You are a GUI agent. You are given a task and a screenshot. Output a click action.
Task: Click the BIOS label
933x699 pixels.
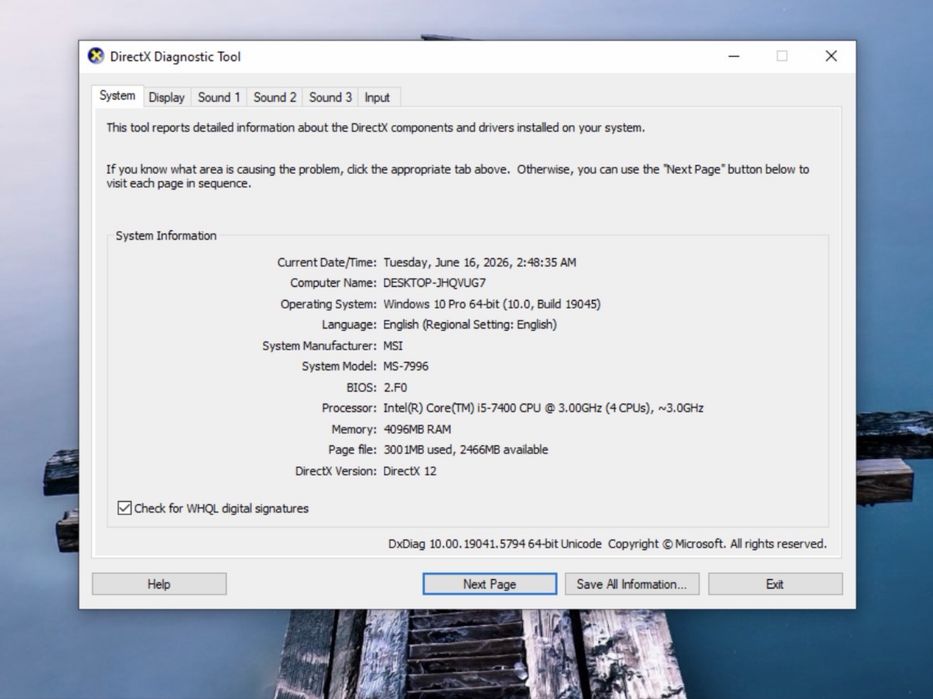(x=362, y=388)
